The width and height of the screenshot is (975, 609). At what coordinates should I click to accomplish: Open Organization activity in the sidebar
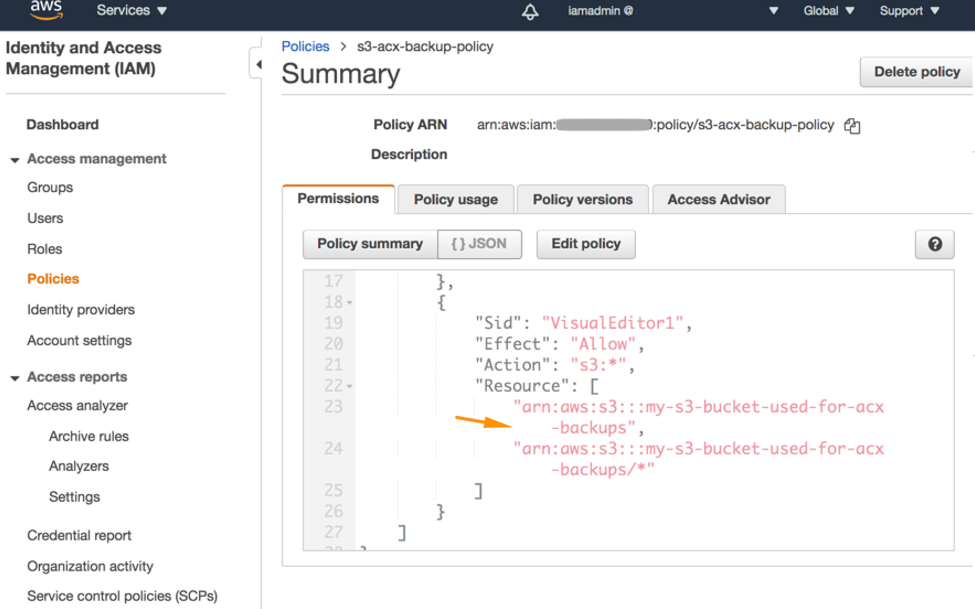(x=90, y=566)
